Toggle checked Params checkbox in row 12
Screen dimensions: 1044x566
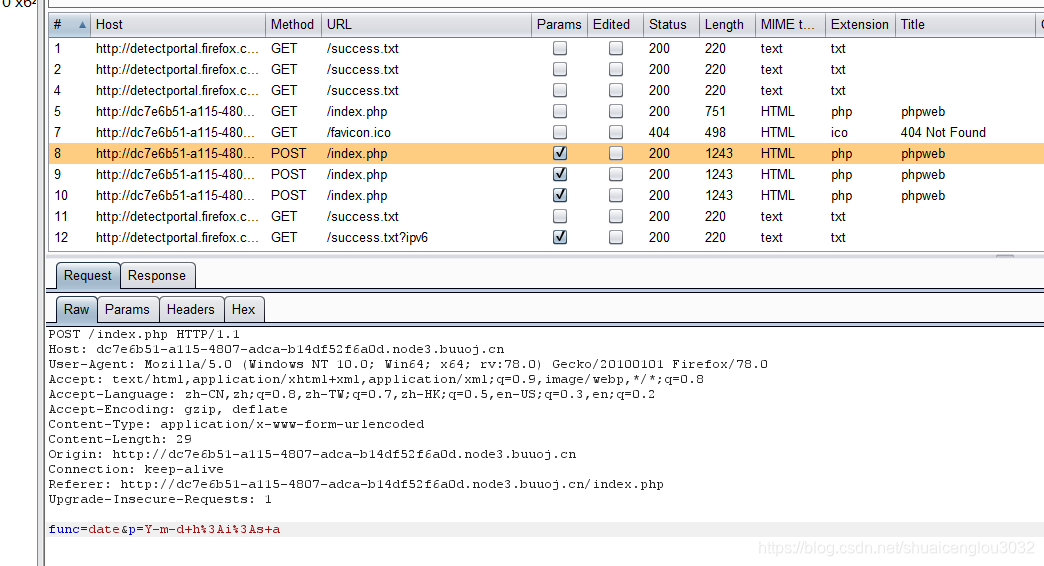(560, 237)
